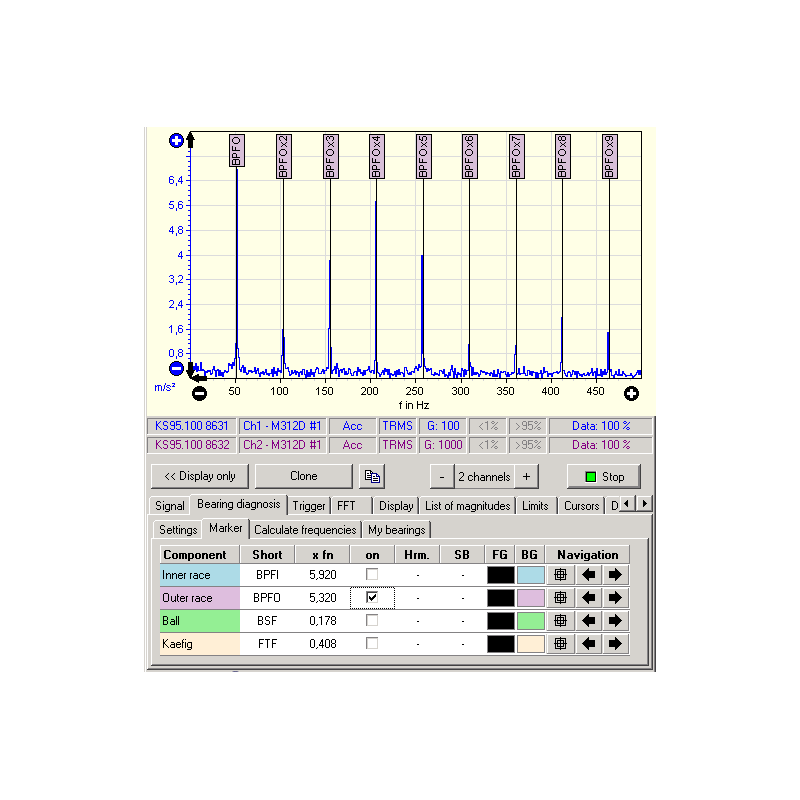The image size is (800, 800).
Task: Open black FG color swatch for Inner race
Action: (501, 575)
